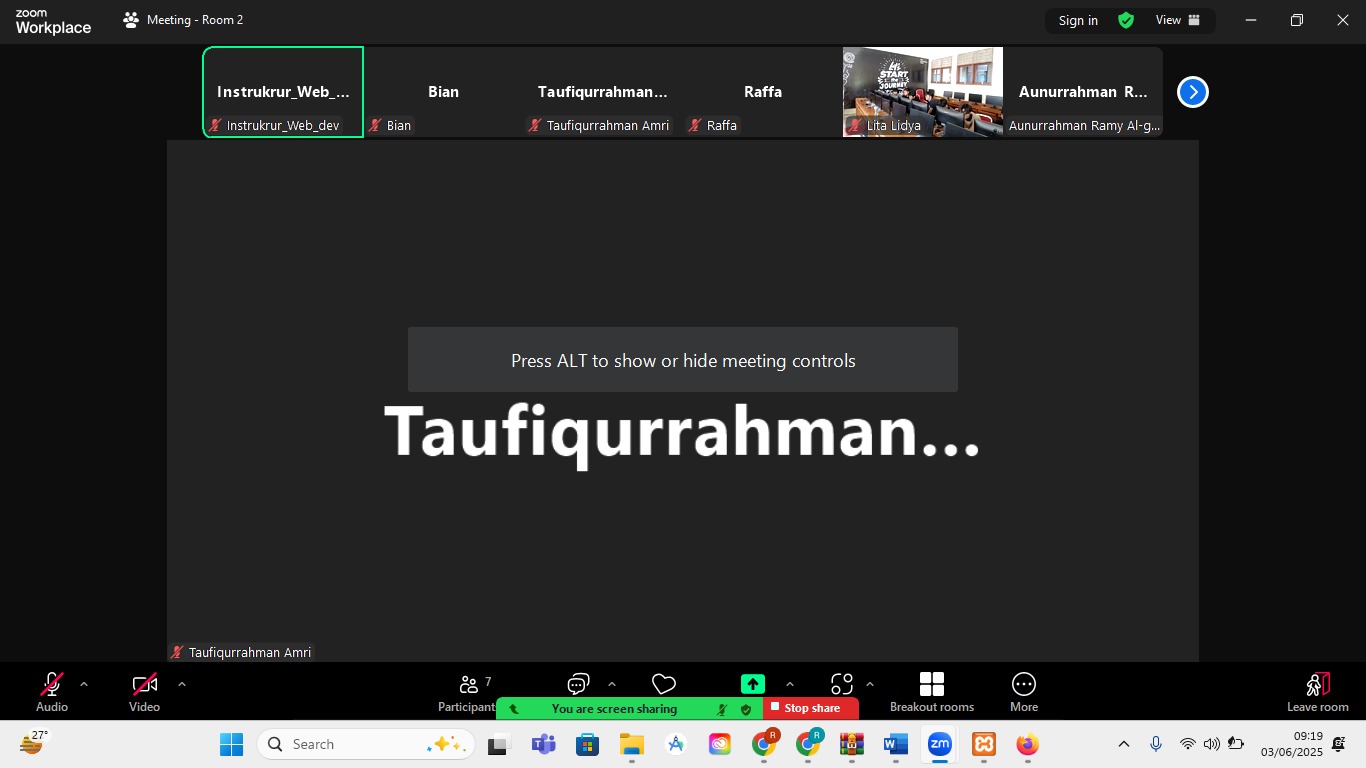
Task: Expand the audio settings arrow
Action: 84,685
